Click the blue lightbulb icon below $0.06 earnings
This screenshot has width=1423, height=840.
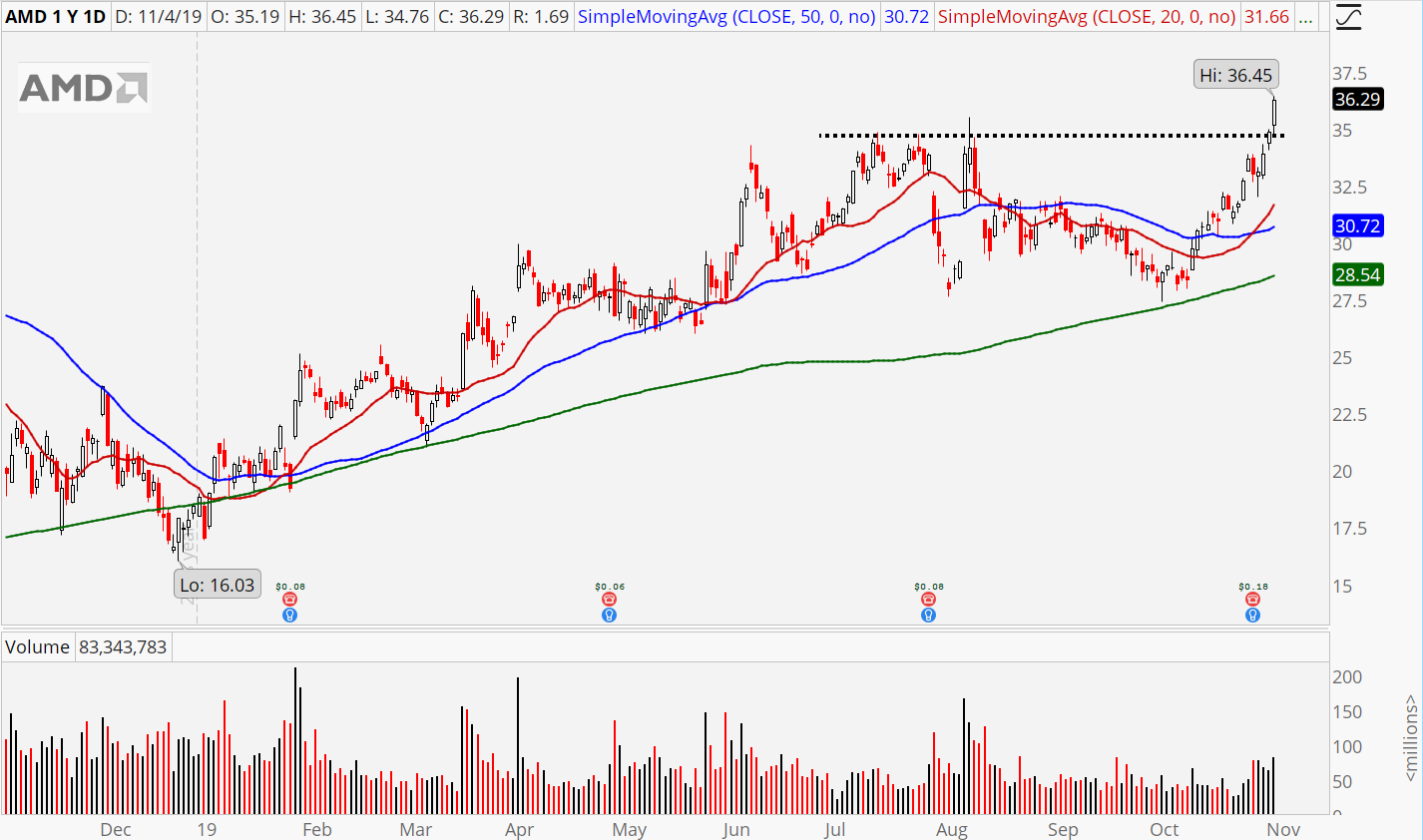coord(609,616)
